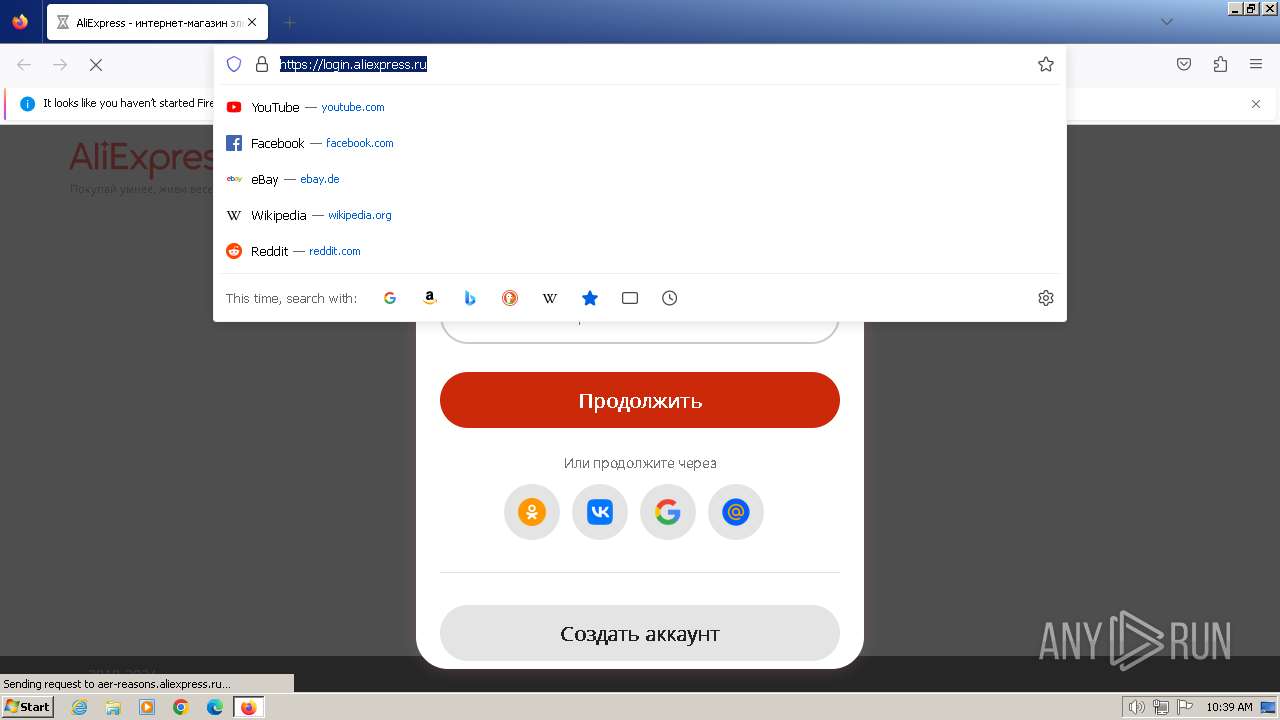
Task: Open the list all tabs chevron
Action: point(1166,22)
